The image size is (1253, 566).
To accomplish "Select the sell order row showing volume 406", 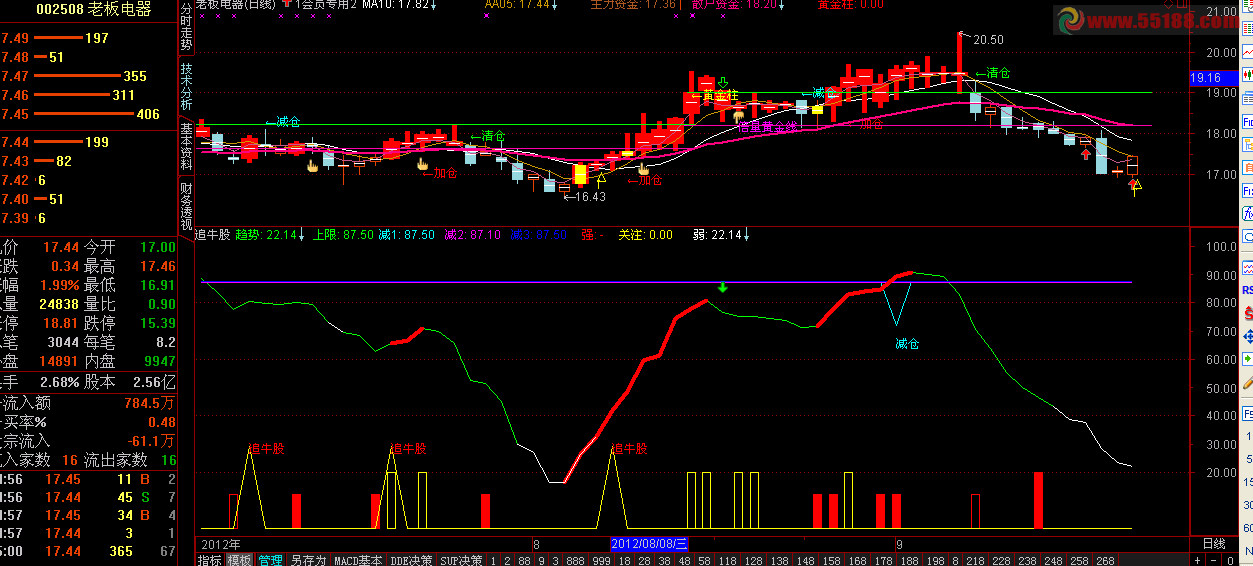I will click(88, 114).
